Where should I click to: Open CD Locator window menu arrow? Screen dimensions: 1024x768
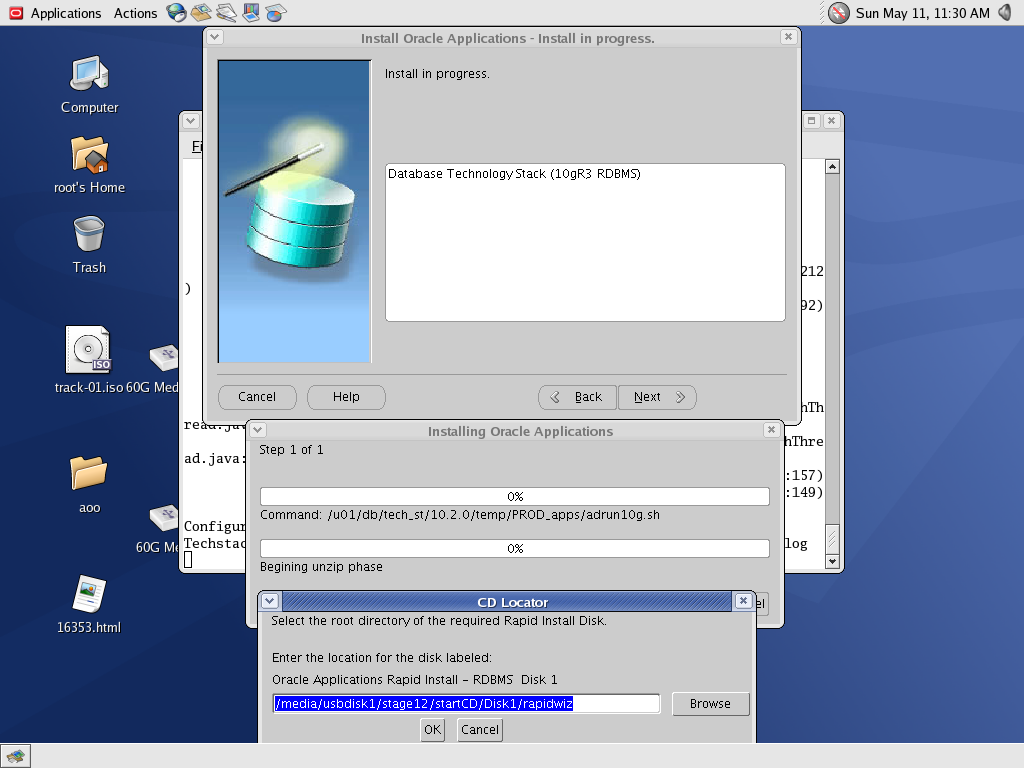click(270, 601)
